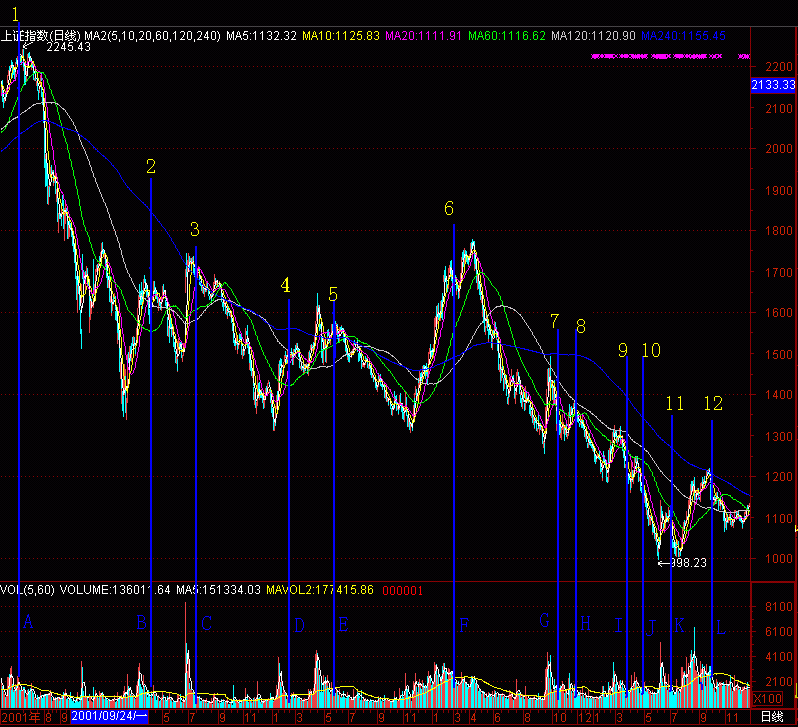Select the highlighted date 2001/09/24 on the time axis

click(x=110, y=717)
